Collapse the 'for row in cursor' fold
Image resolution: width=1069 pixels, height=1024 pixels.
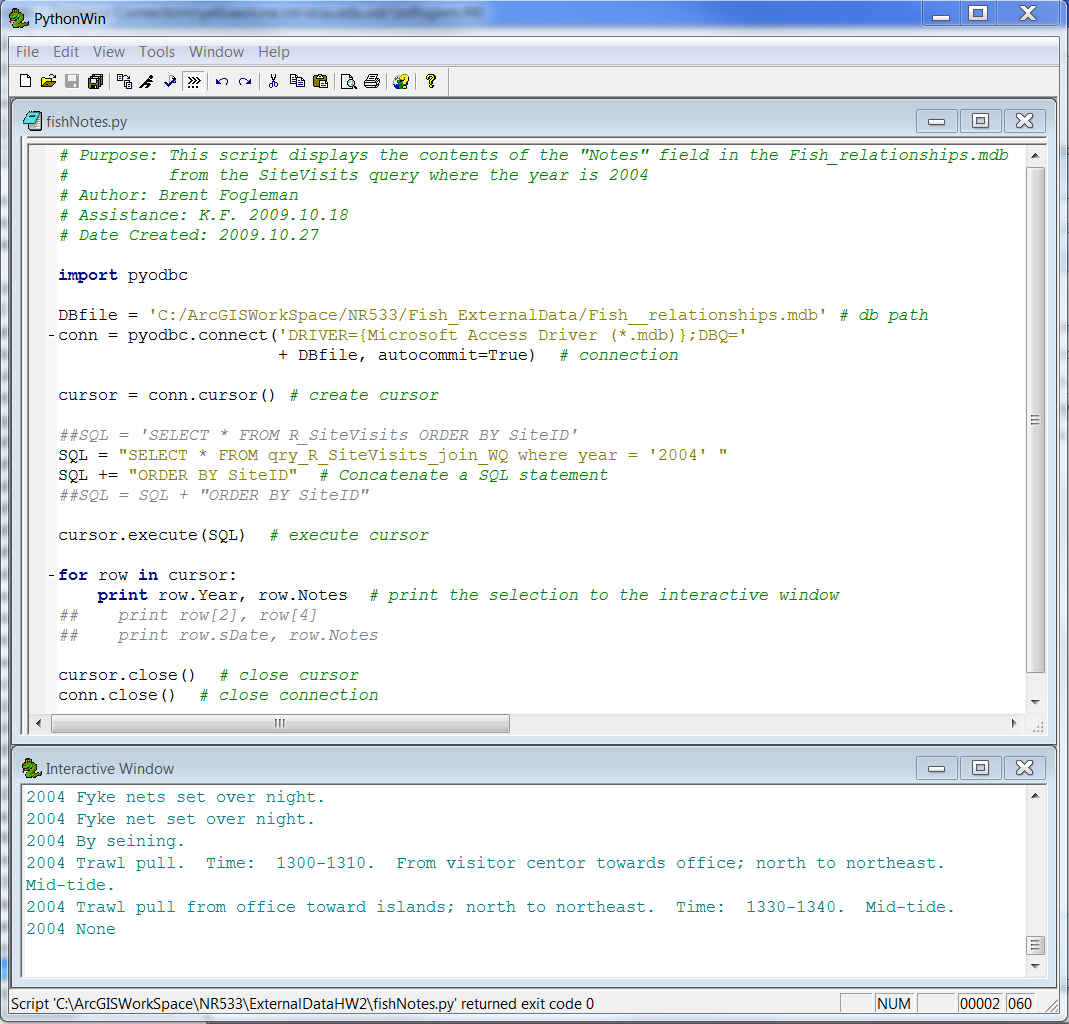click(x=50, y=575)
